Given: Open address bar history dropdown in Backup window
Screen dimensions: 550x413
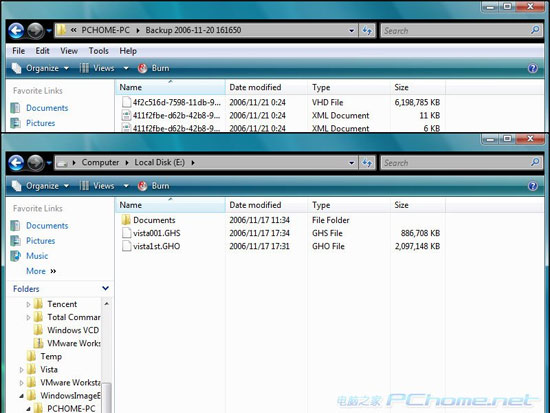Looking at the screenshot, I should 351,31.
